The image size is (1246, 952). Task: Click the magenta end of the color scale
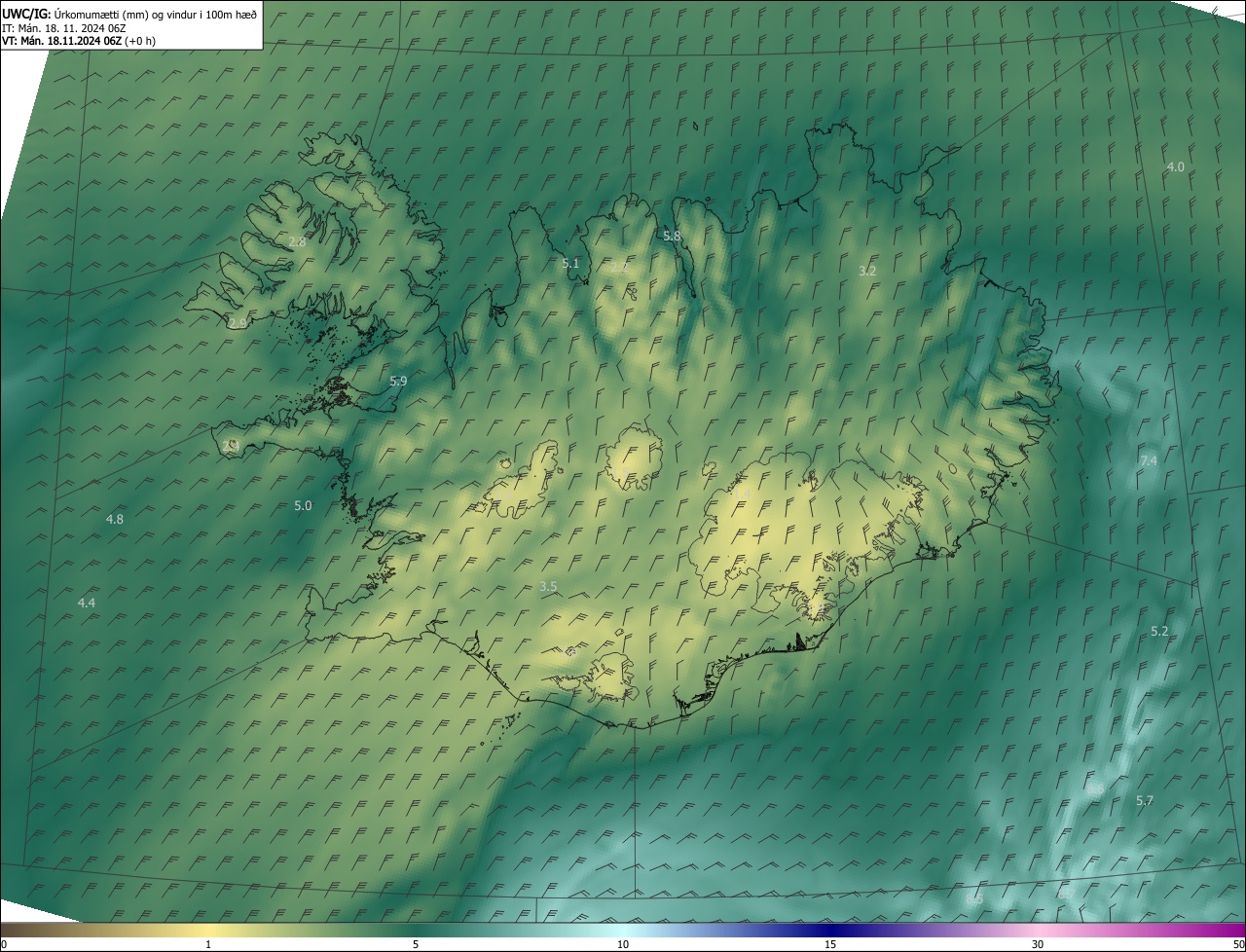point(1234,931)
